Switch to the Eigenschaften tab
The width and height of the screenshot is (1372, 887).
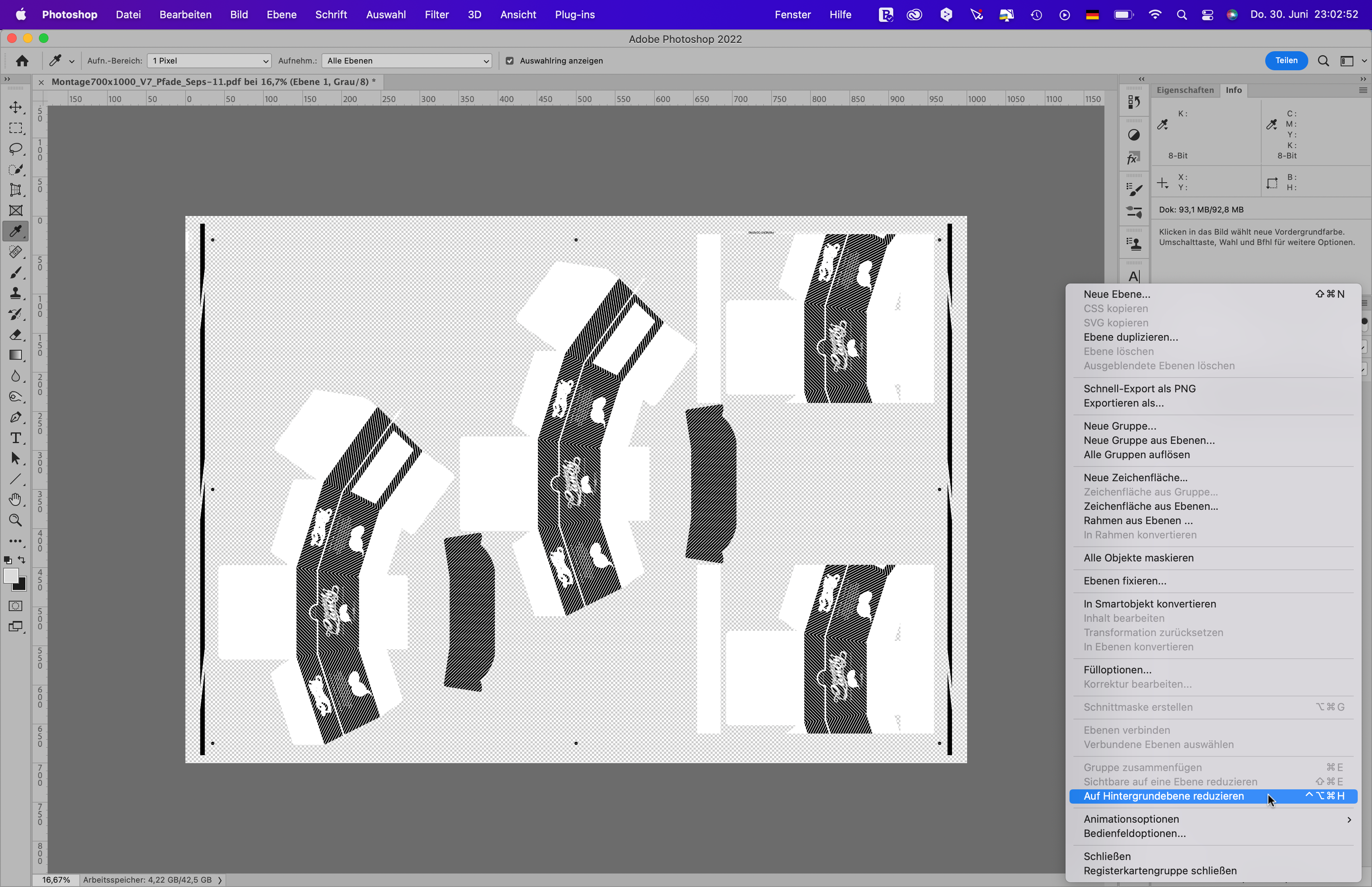pos(1185,90)
